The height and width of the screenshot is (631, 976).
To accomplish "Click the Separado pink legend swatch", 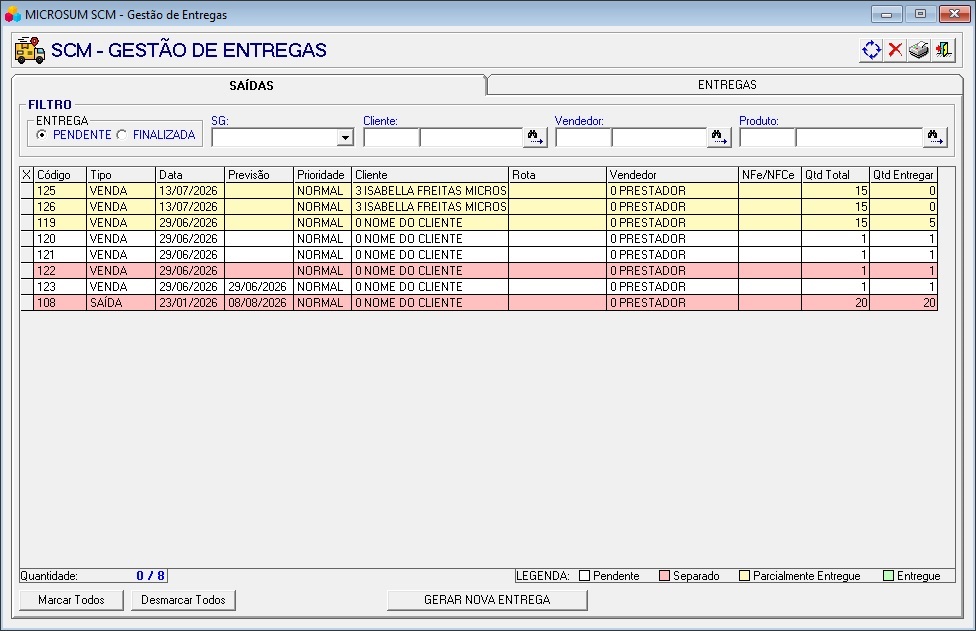I will [x=664, y=576].
